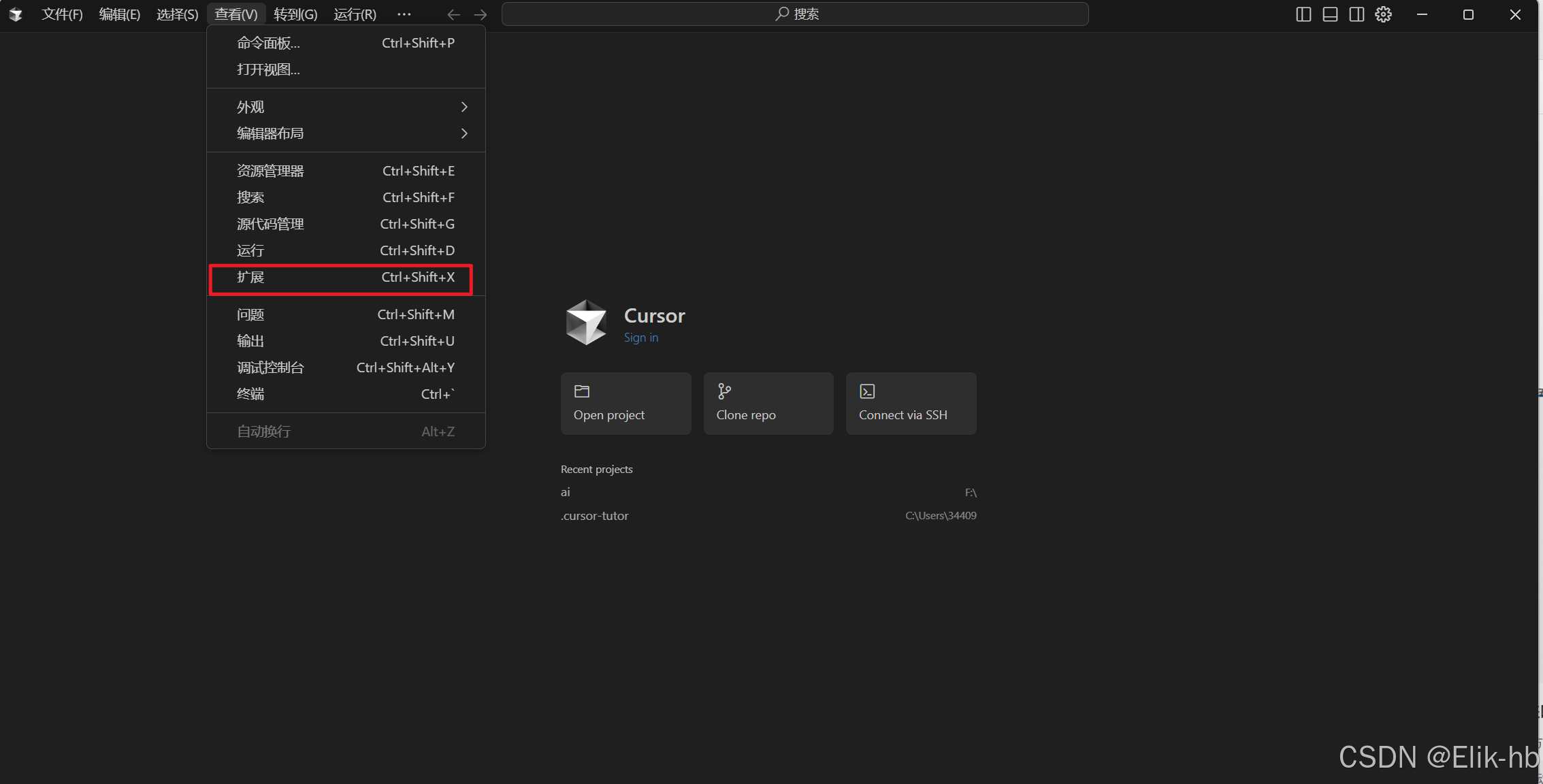Toggle primary sidebar layout icon

(1303, 14)
